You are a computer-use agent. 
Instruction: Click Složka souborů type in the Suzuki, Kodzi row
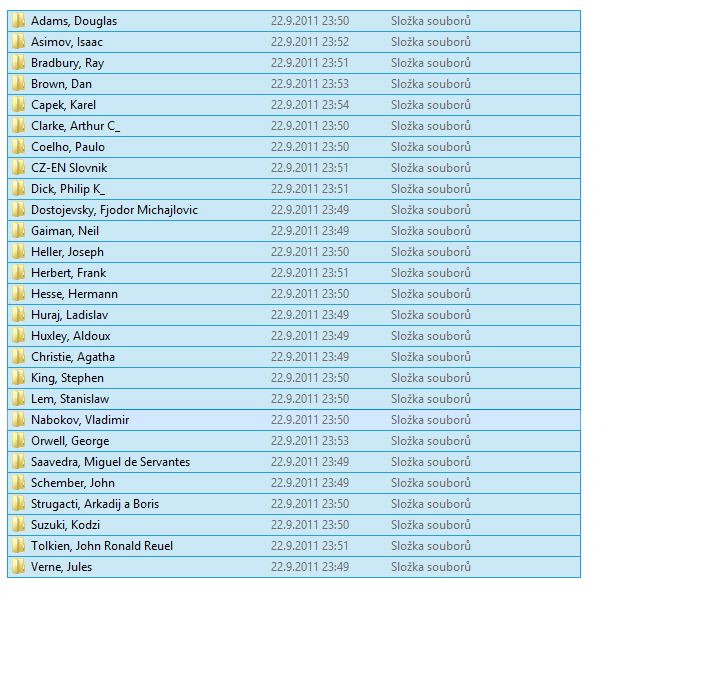point(430,525)
